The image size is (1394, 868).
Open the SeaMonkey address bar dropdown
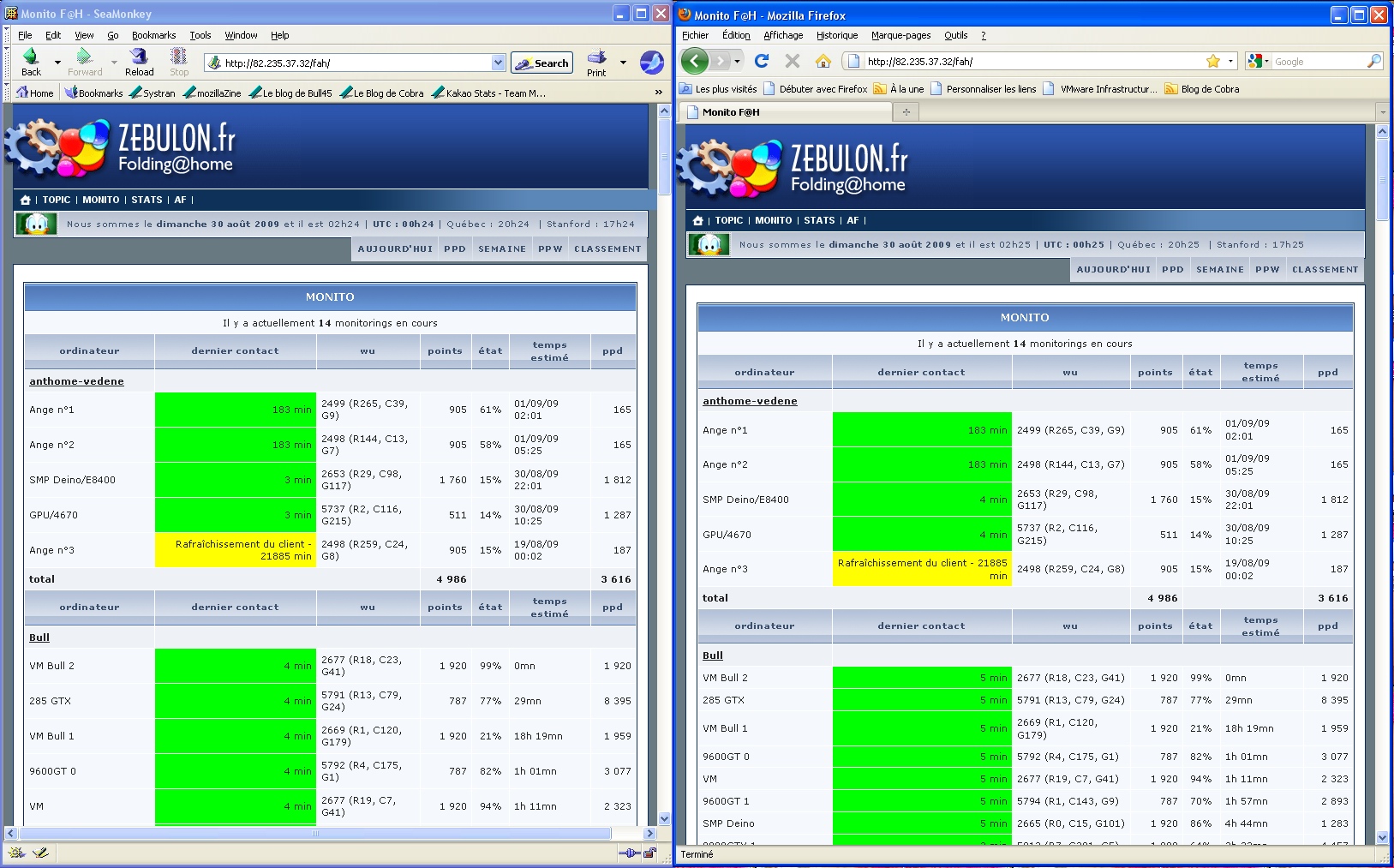(498, 62)
